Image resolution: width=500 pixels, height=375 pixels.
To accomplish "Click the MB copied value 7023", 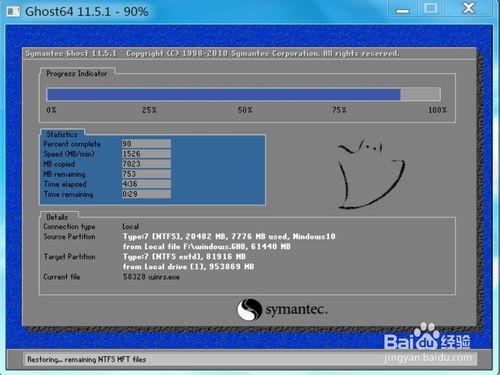I will 146,164.
